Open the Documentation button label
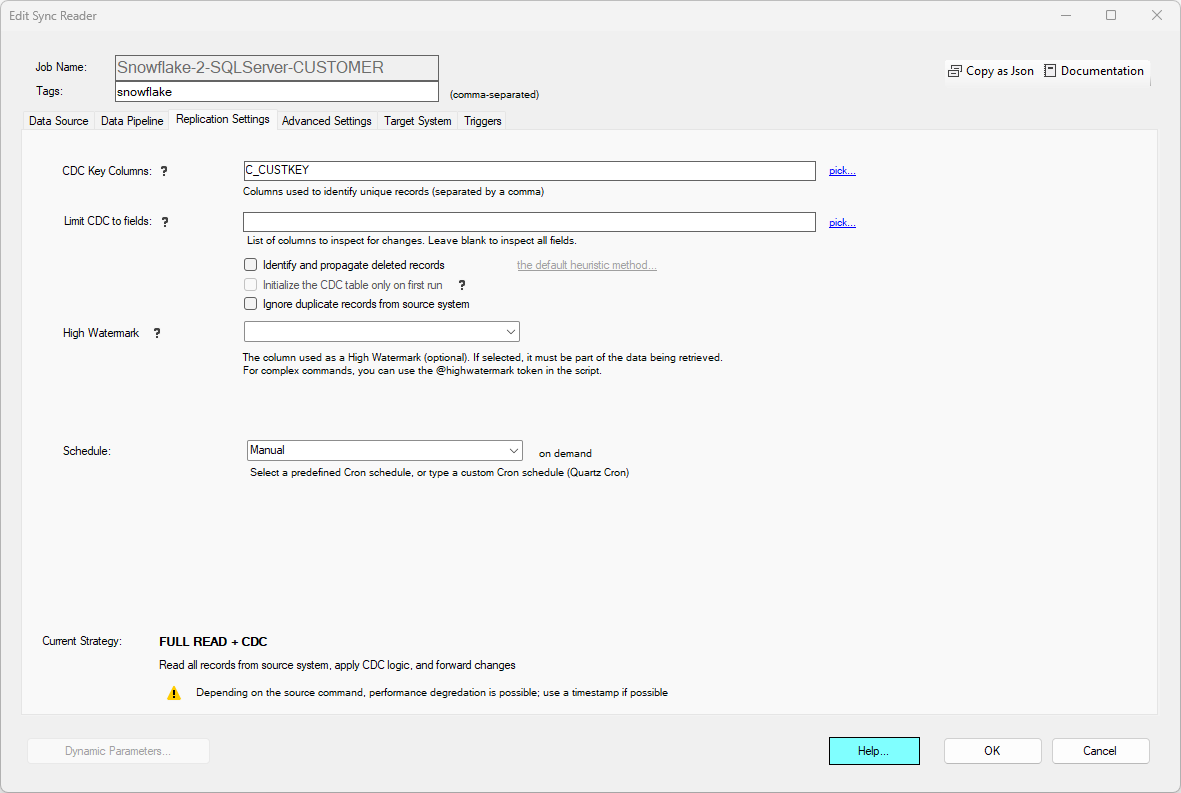This screenshot has width=1181, height=793. pyautogui.click(x=1102, y=71)
